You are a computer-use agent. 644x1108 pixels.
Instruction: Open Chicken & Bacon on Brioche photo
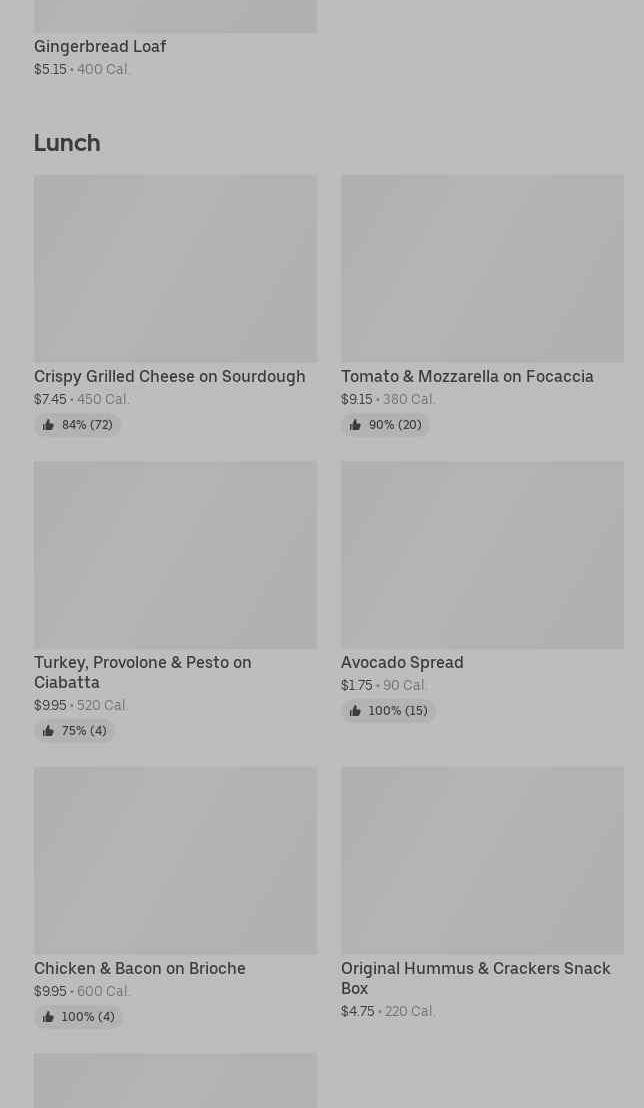pos(175,860)
